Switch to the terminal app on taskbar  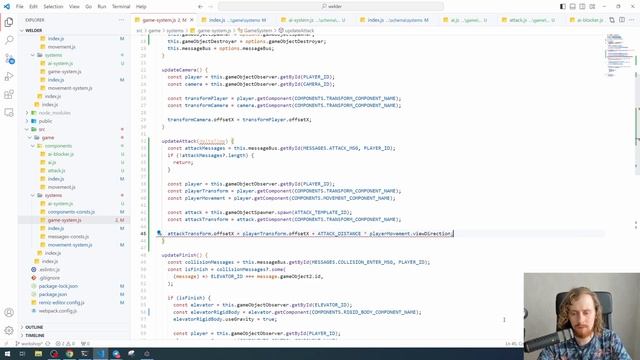[85, 353]
